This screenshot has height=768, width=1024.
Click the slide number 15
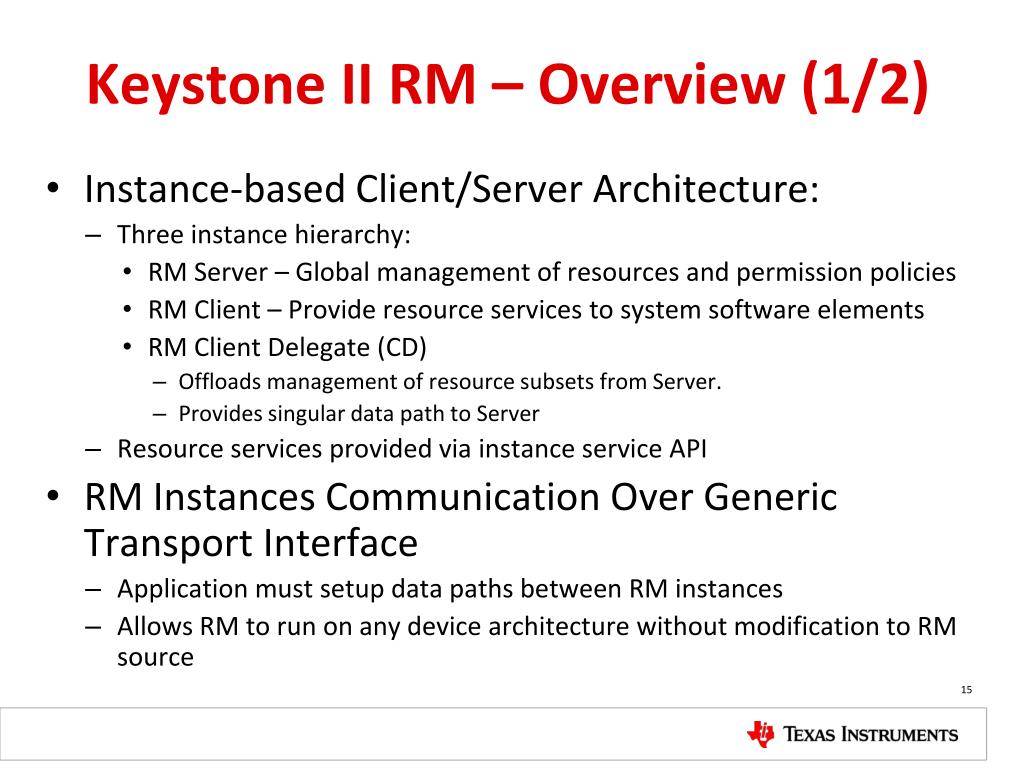[x=967, y=690]
